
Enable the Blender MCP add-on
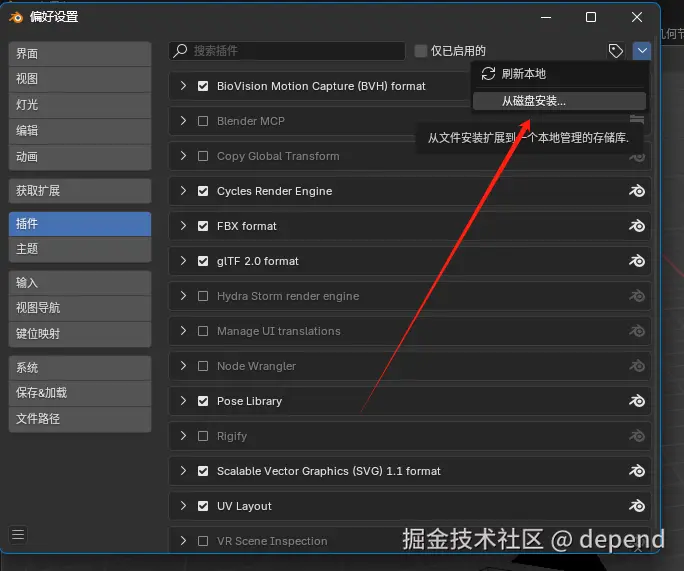coord(203,121)
